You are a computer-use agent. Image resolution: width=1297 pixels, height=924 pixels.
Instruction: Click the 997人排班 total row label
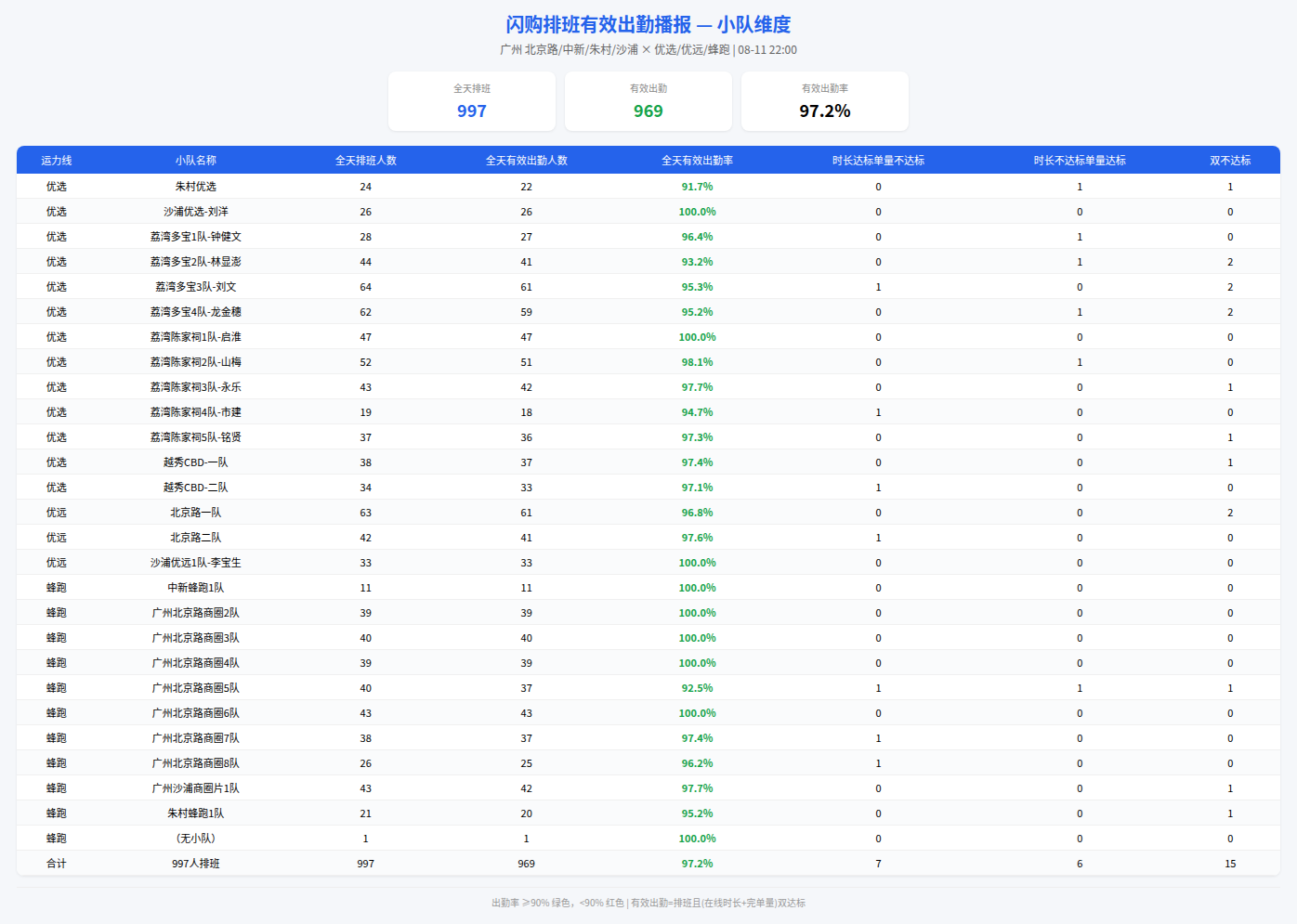[x=196, y=864]
